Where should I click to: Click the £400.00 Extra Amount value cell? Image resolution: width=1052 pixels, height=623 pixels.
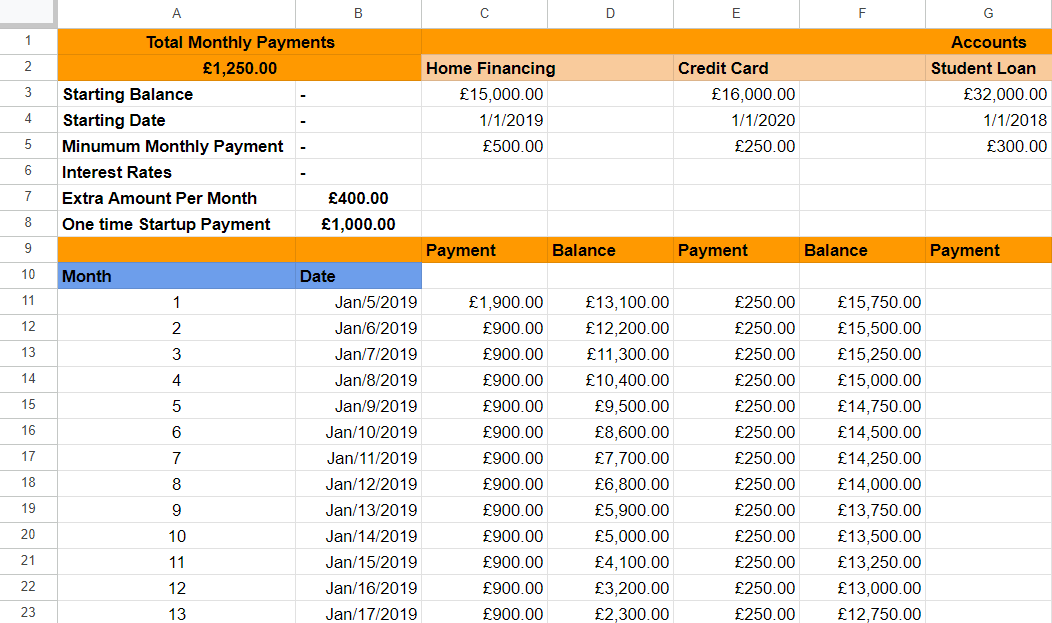357,198
